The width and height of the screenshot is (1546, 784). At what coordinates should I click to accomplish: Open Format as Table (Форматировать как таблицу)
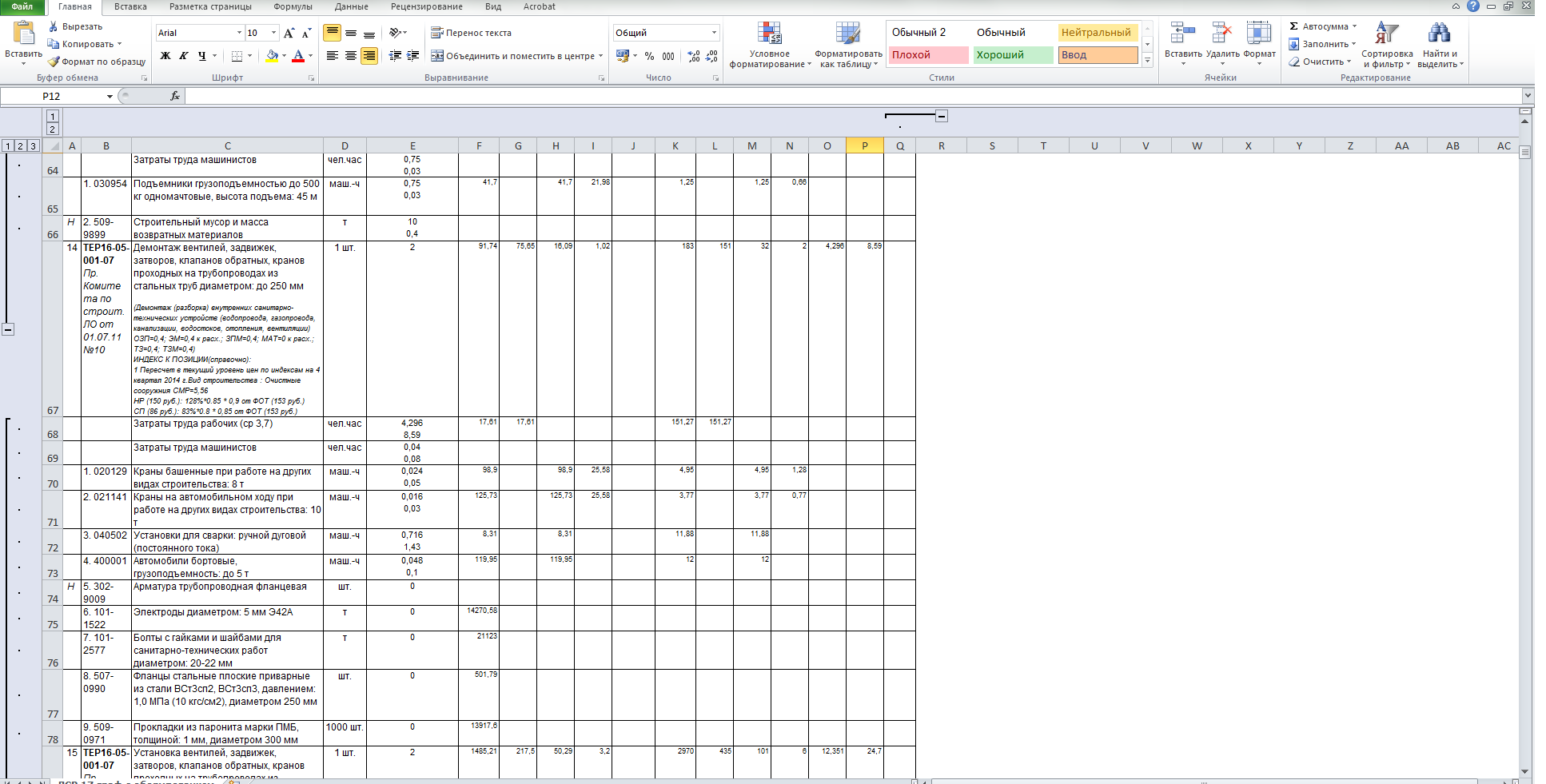[x=848, y=45]
